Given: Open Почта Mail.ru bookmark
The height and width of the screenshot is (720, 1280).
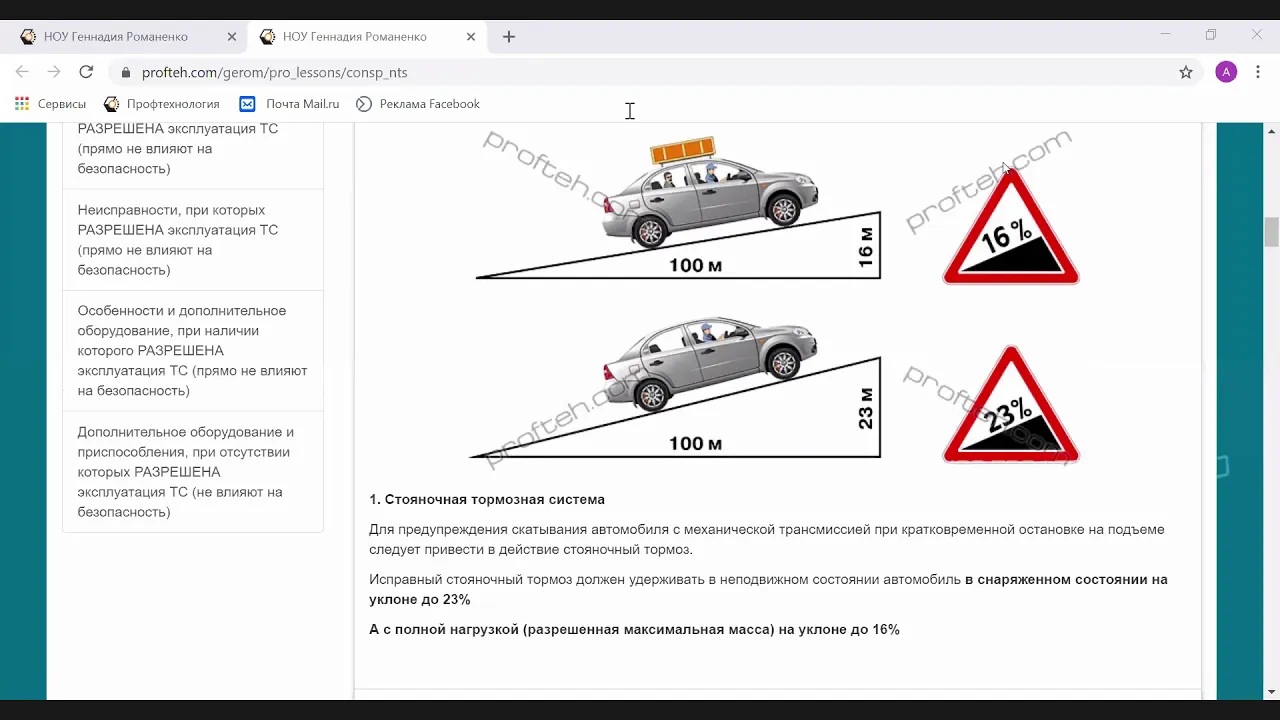Looking at the screenshot, I should point(290,104).
